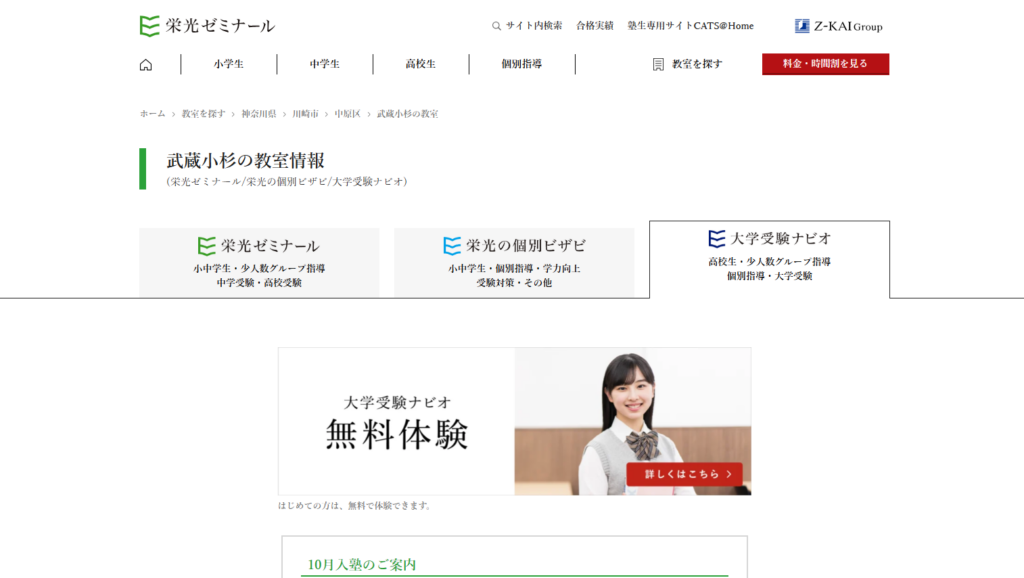Open the 小学生 menu
The width and height of the screenshot is (1024, 578).
[228, 64]
